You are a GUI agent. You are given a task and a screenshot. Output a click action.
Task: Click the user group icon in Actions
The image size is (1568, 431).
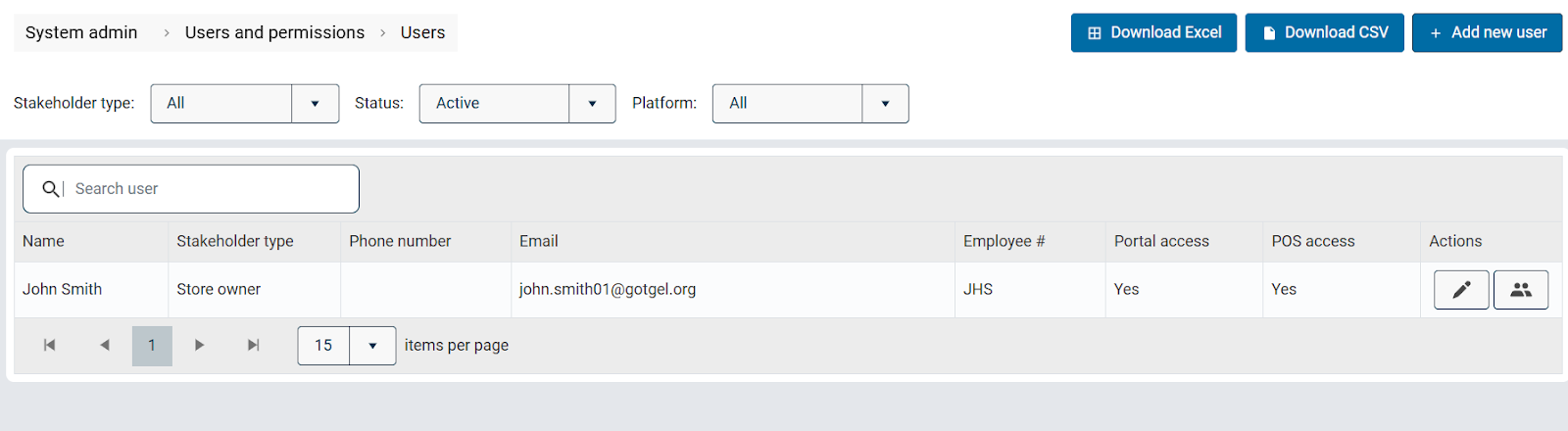click(1520, 290)
